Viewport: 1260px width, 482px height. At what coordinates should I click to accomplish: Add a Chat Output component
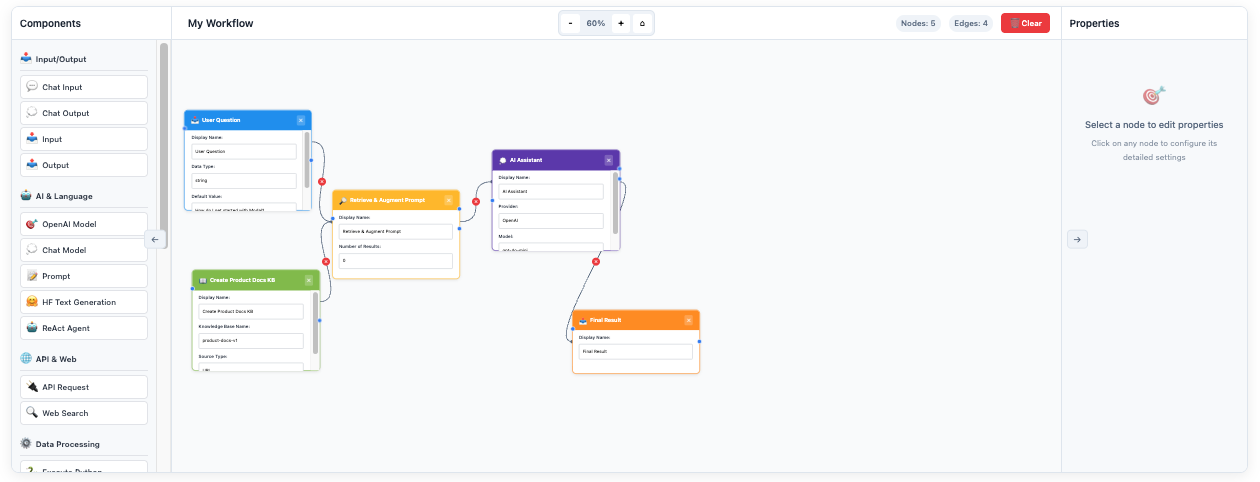coord(84,113)
